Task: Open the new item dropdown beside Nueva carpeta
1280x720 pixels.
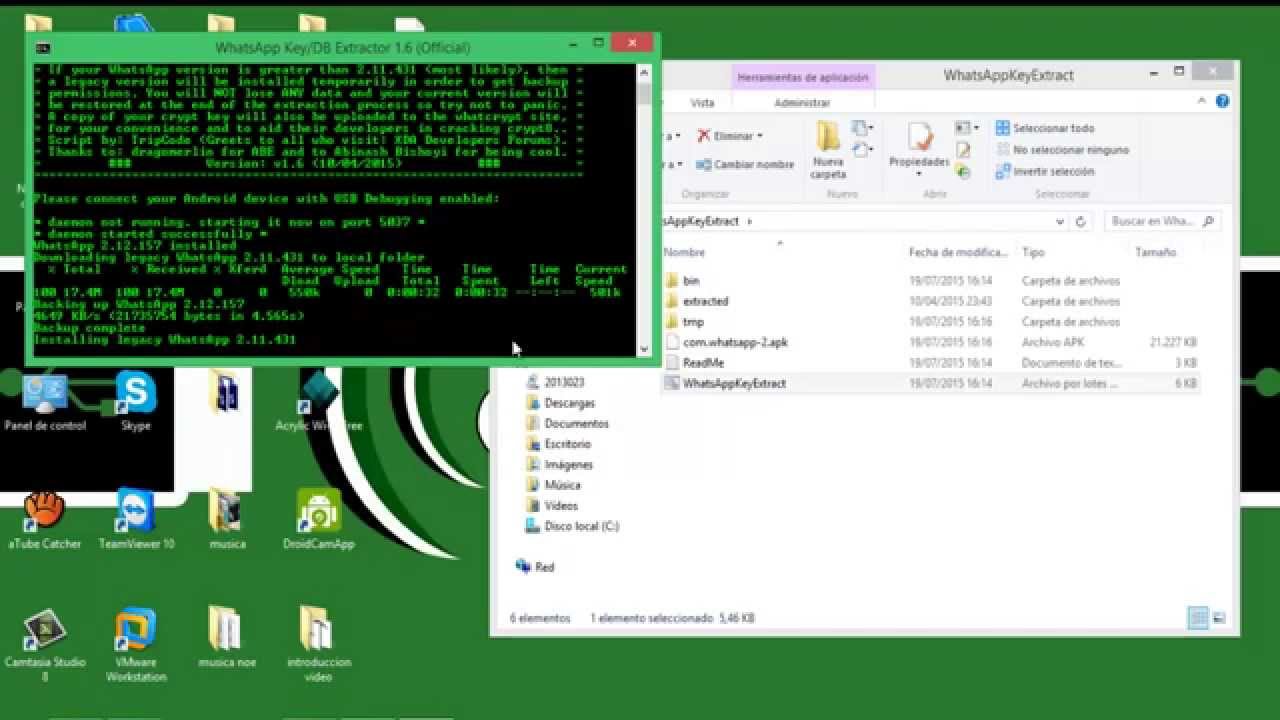Action: pos(862,128)
